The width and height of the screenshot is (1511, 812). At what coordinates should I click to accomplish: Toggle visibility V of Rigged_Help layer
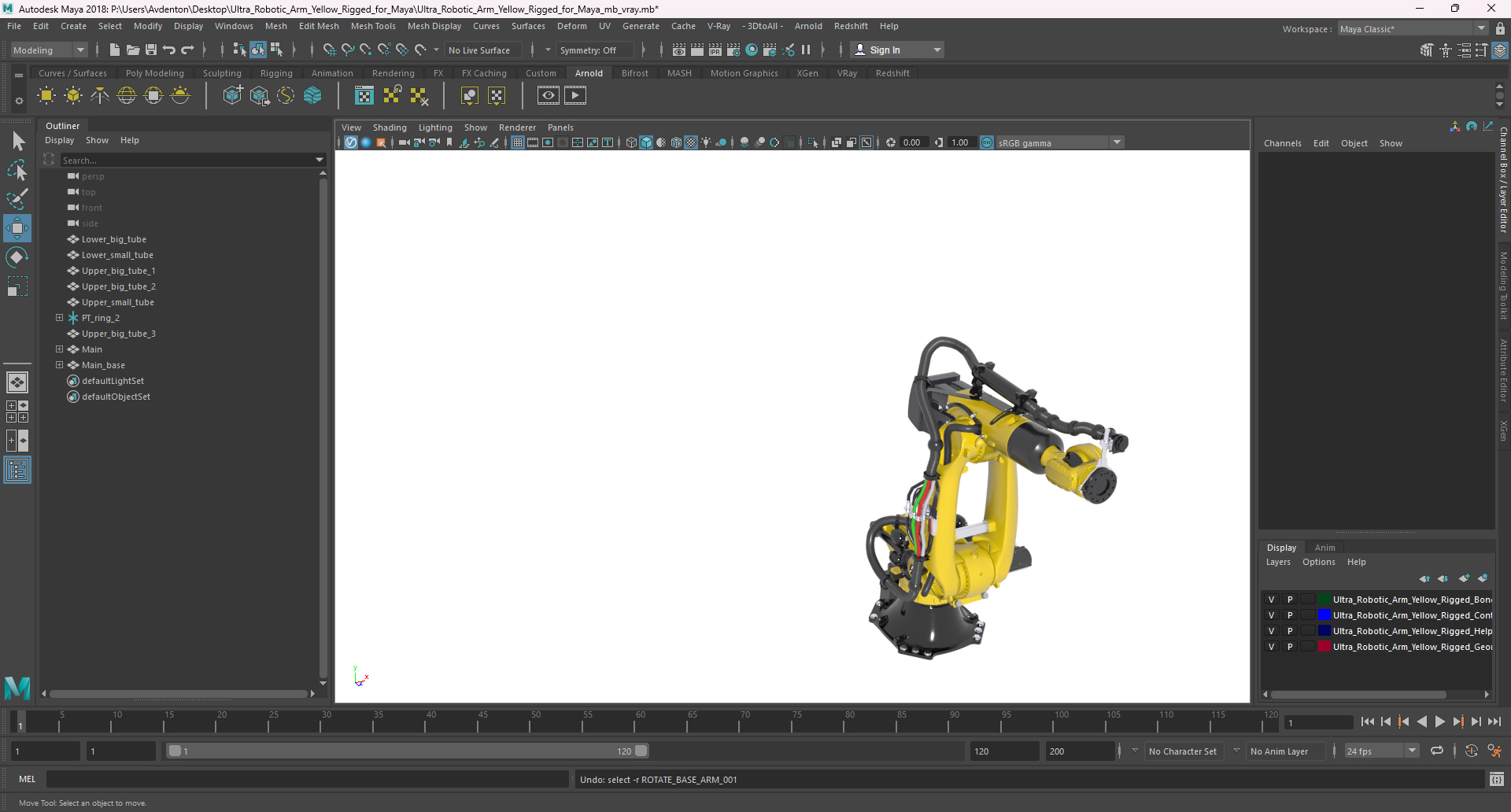(1271, 631)
